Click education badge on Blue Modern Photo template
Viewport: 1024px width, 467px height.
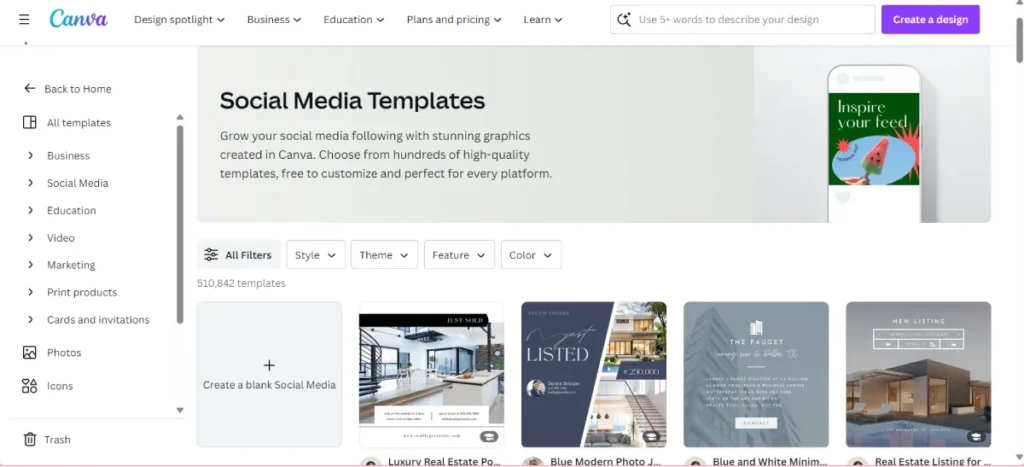[x=650, y=436]
